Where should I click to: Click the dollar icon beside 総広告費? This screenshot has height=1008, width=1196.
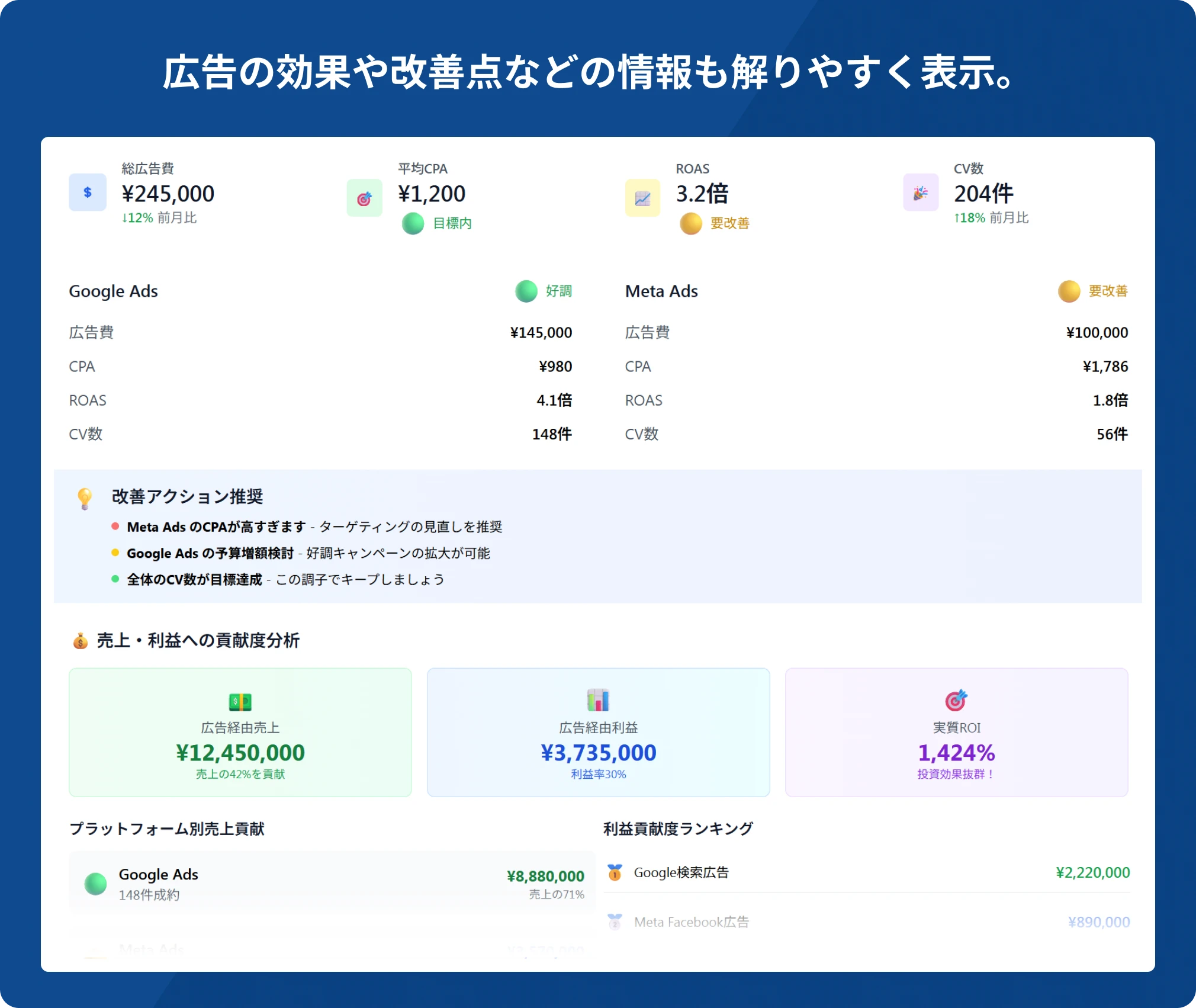88,192
